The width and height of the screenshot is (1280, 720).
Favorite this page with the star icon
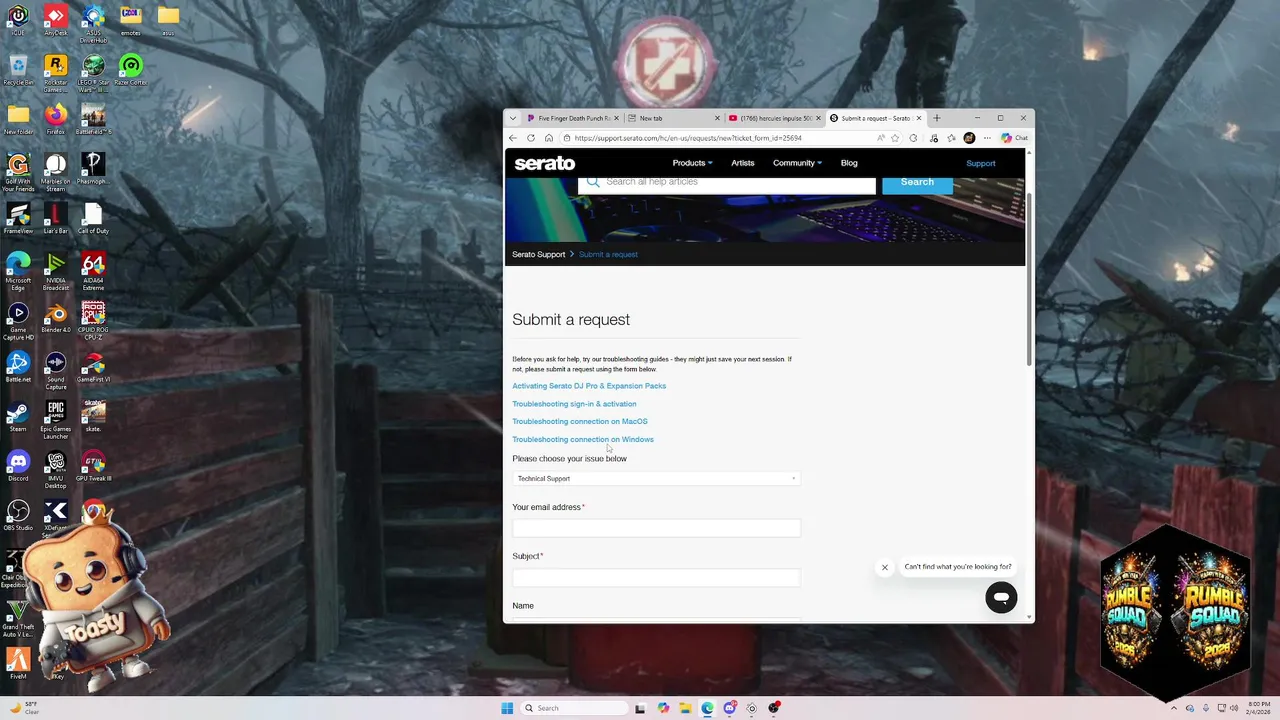895,138
